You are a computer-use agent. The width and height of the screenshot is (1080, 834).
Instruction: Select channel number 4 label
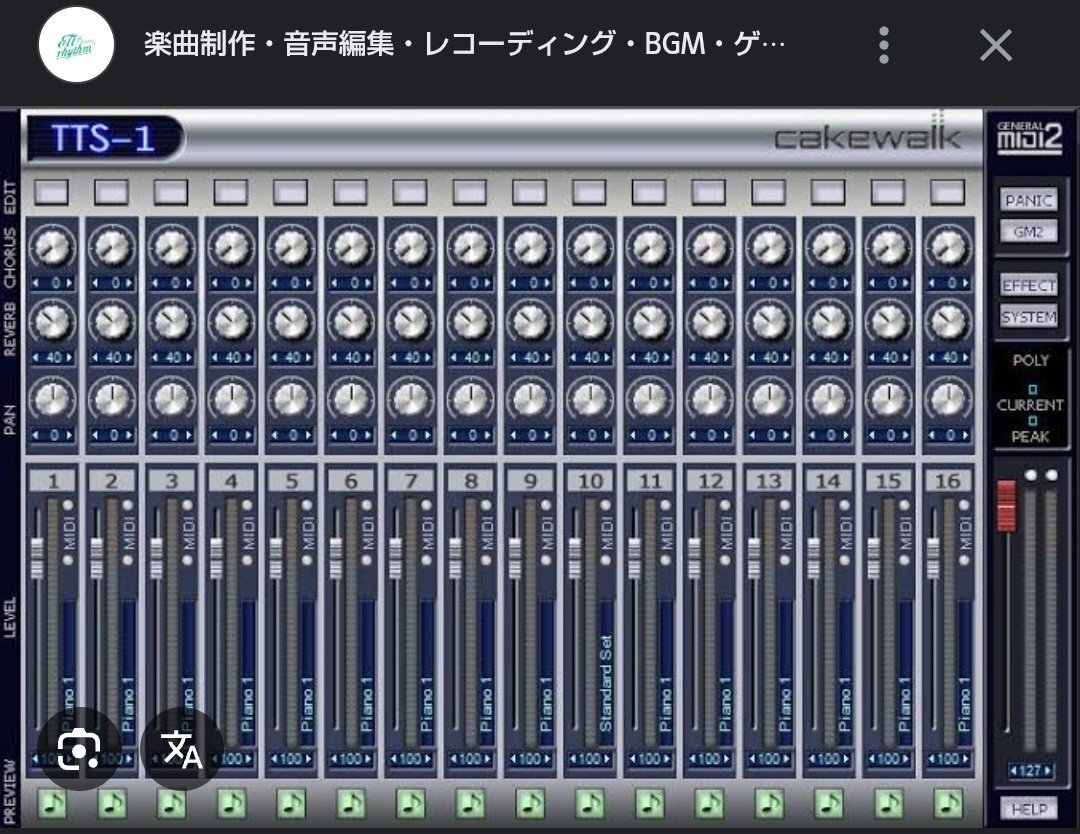[232, 481]
